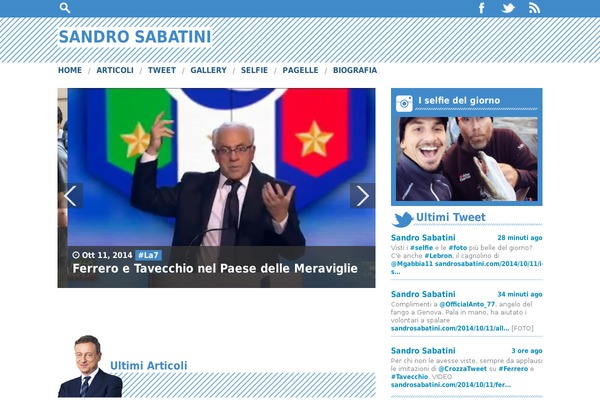Image resolution: width=600 pixels, height=400 pixels.
Task: Select GALLERY in the navigation
Action: 209,70
